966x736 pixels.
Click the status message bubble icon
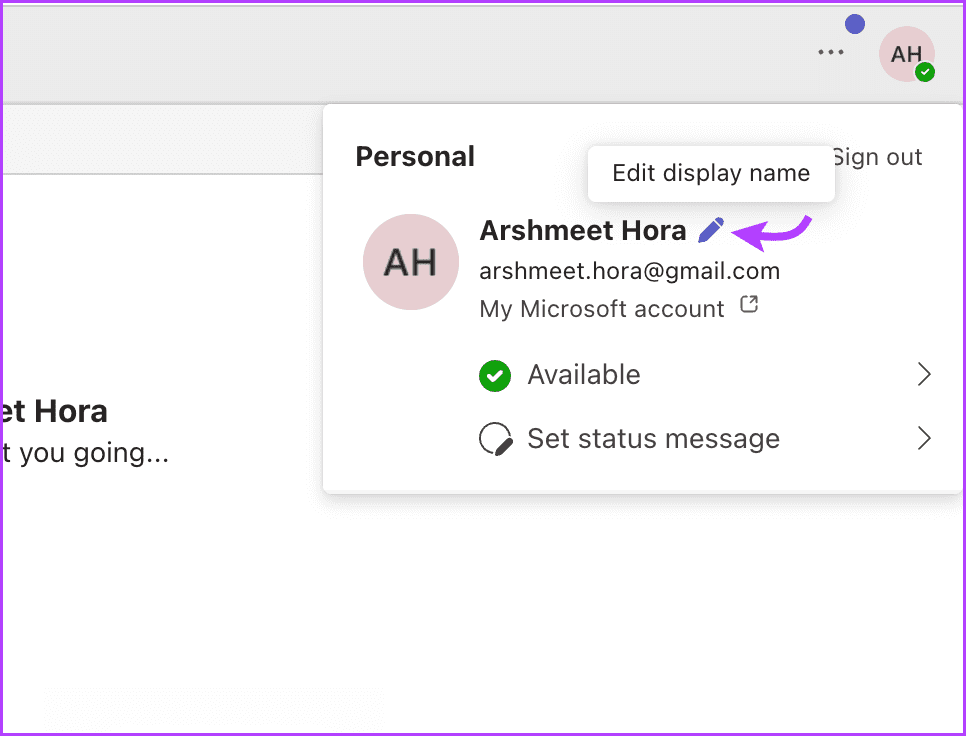[x=495, y=439]
